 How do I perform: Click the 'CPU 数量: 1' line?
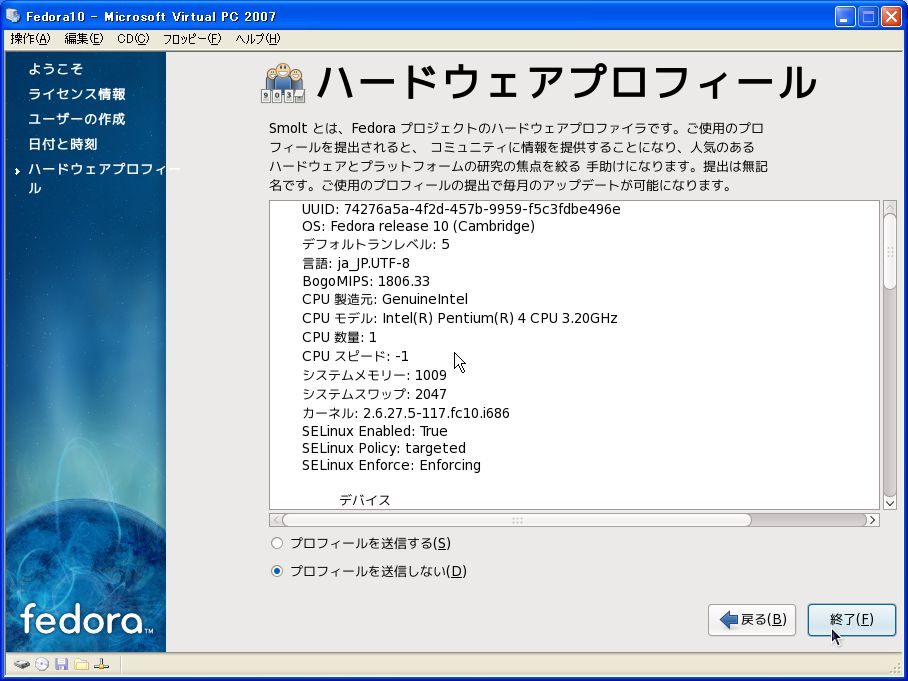tap(339, 337)
